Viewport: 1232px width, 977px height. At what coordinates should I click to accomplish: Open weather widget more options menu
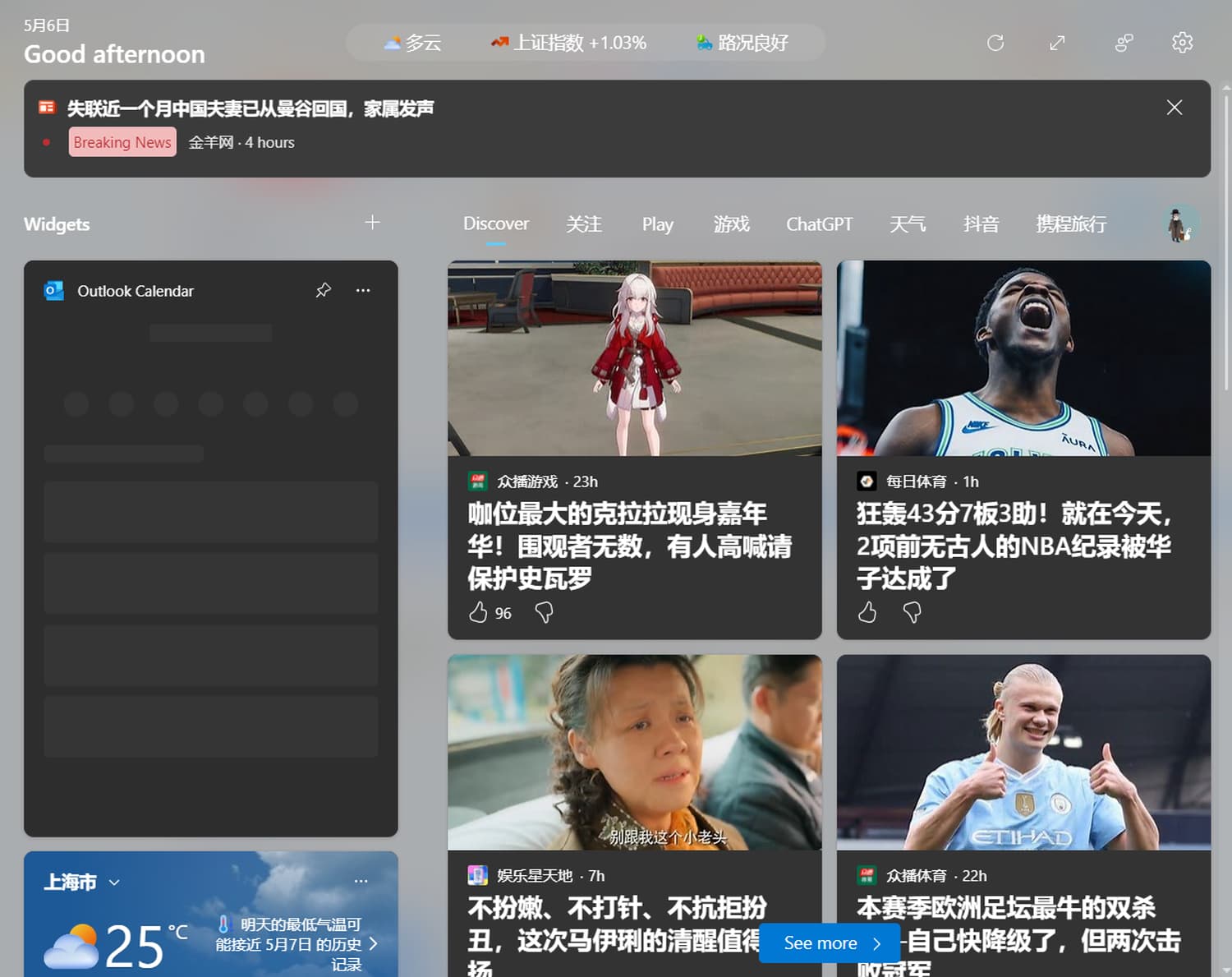(361, 881)
